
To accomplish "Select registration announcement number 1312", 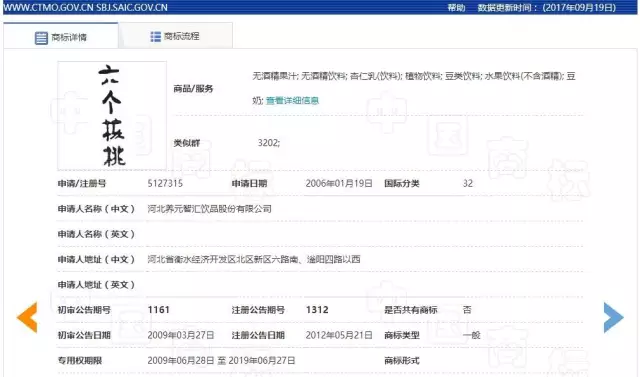I will 317,310.
